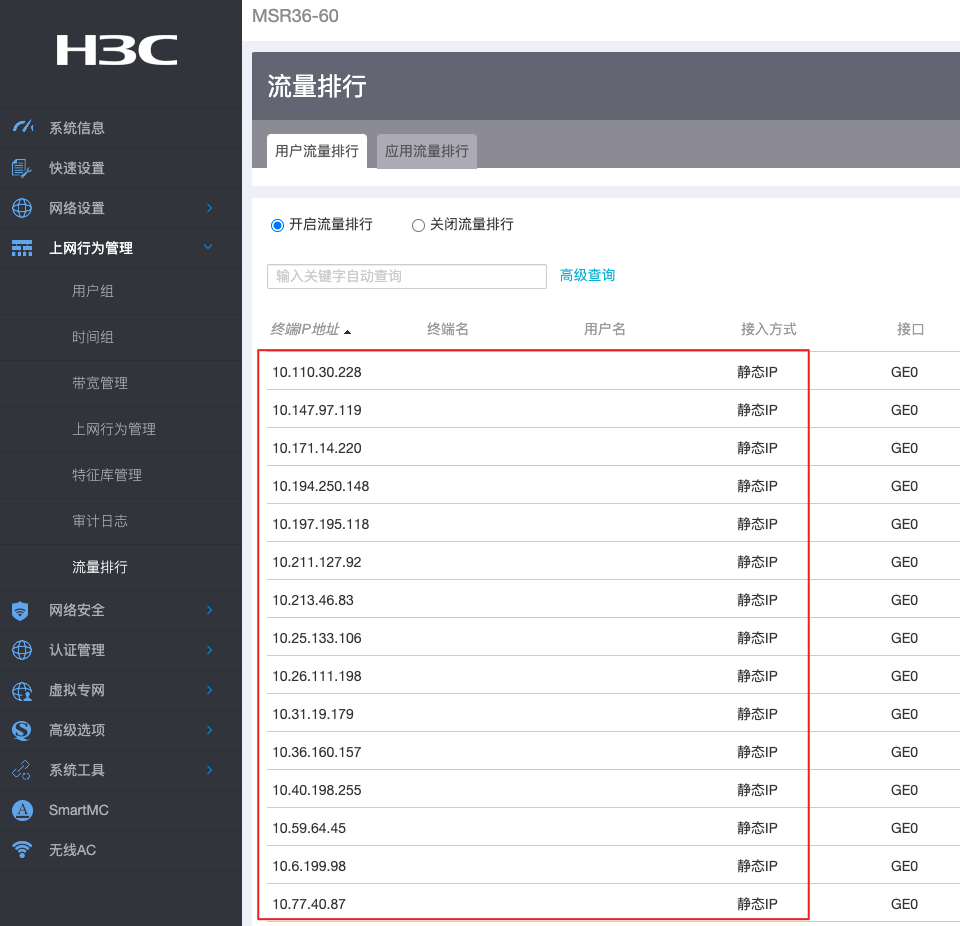Collapse 上网行为管理 chevron
This screenshot has height=926, width=960.
208,247
